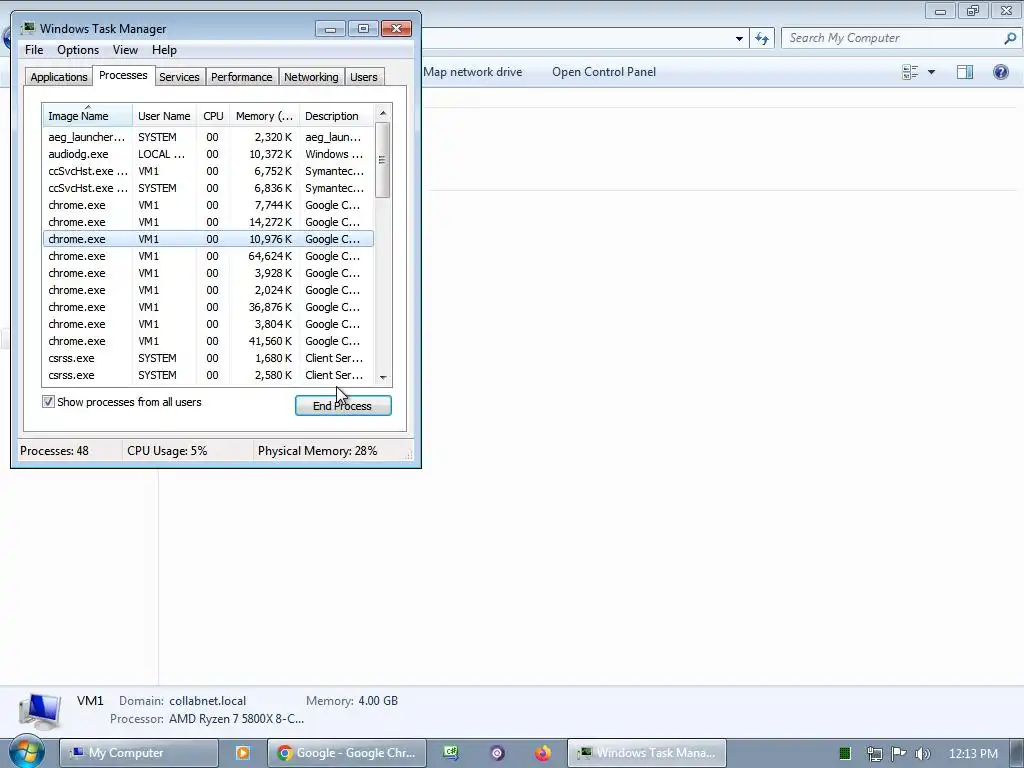This screenshot has width=1024, height=768.
Task: Select chrome.exe row using 41,560 K
Action: coord(208,341)
